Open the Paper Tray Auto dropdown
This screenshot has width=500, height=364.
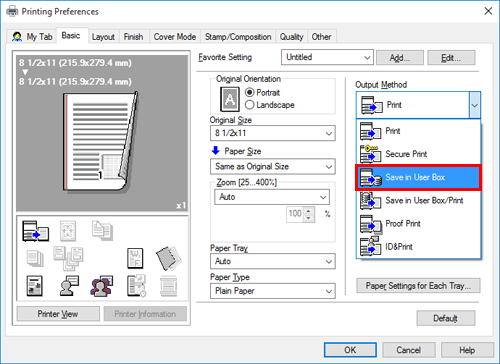(x=273, y=261)
